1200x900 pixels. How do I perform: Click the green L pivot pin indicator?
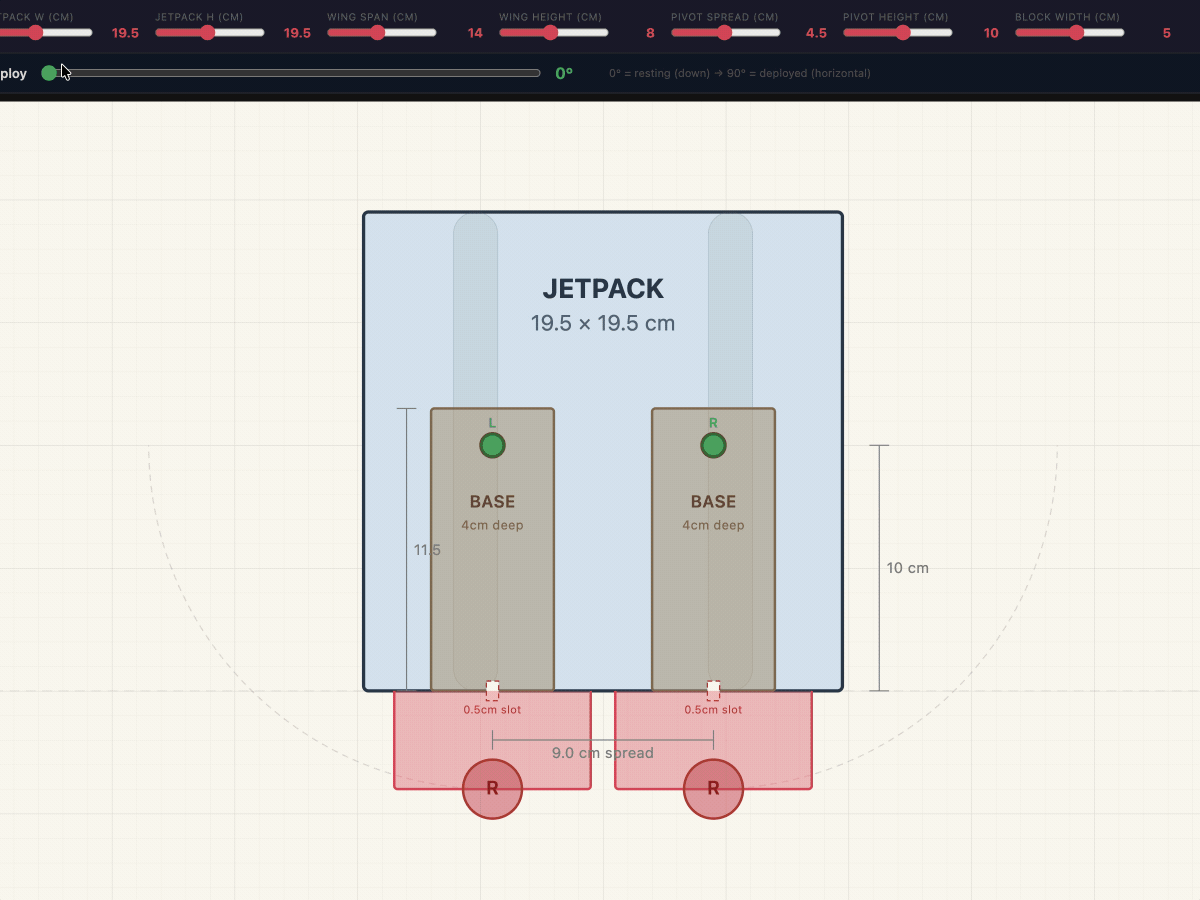point(492,445)
